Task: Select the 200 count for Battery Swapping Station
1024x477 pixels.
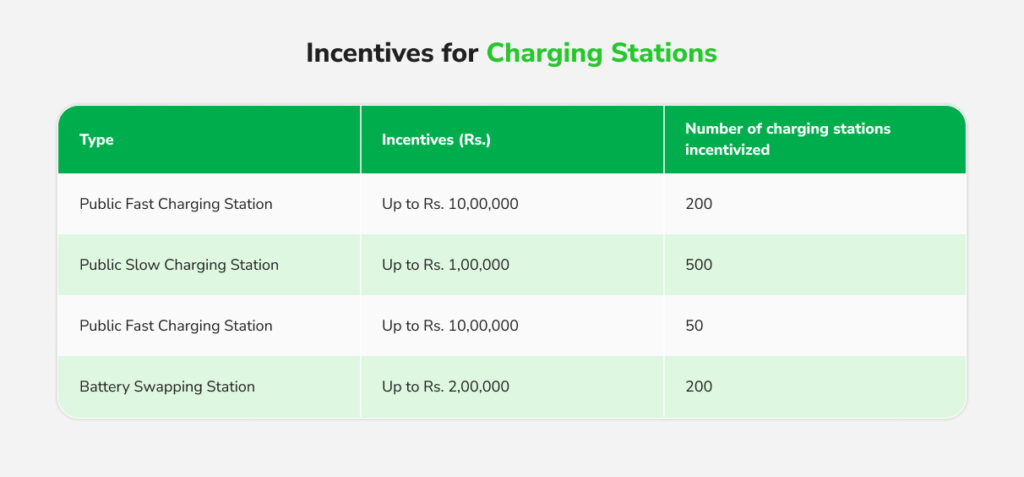Action: [699, 386]
